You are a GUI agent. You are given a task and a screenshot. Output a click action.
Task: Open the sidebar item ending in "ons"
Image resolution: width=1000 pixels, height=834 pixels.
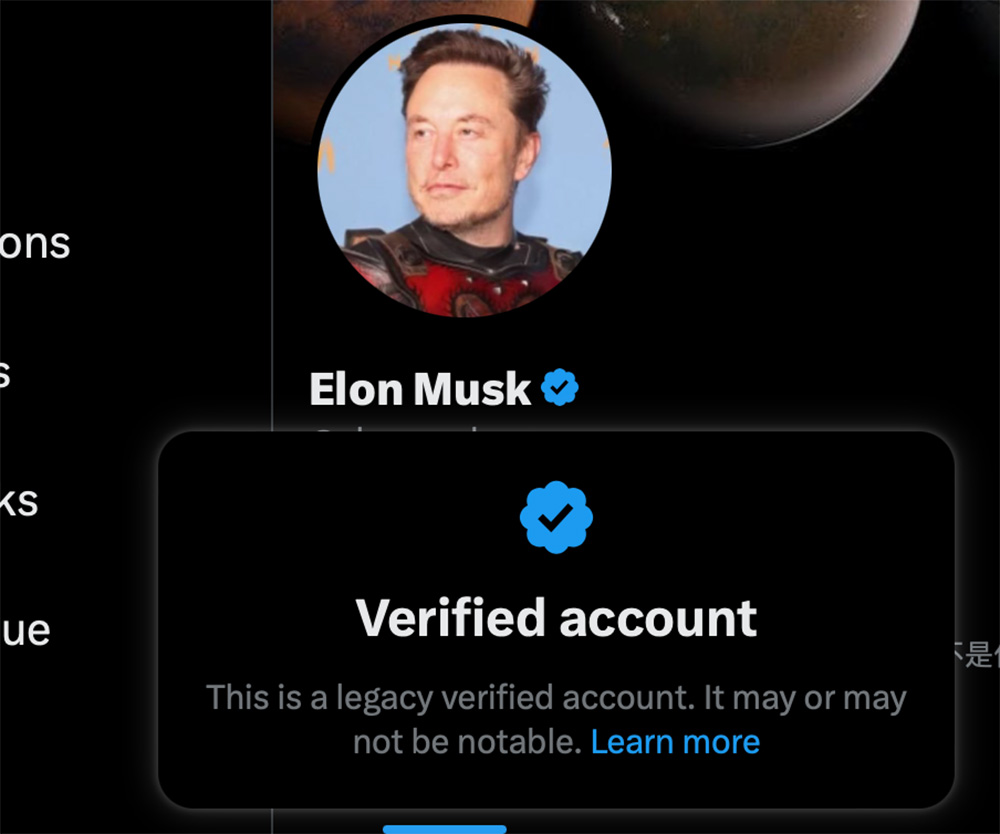click(35, 243)
